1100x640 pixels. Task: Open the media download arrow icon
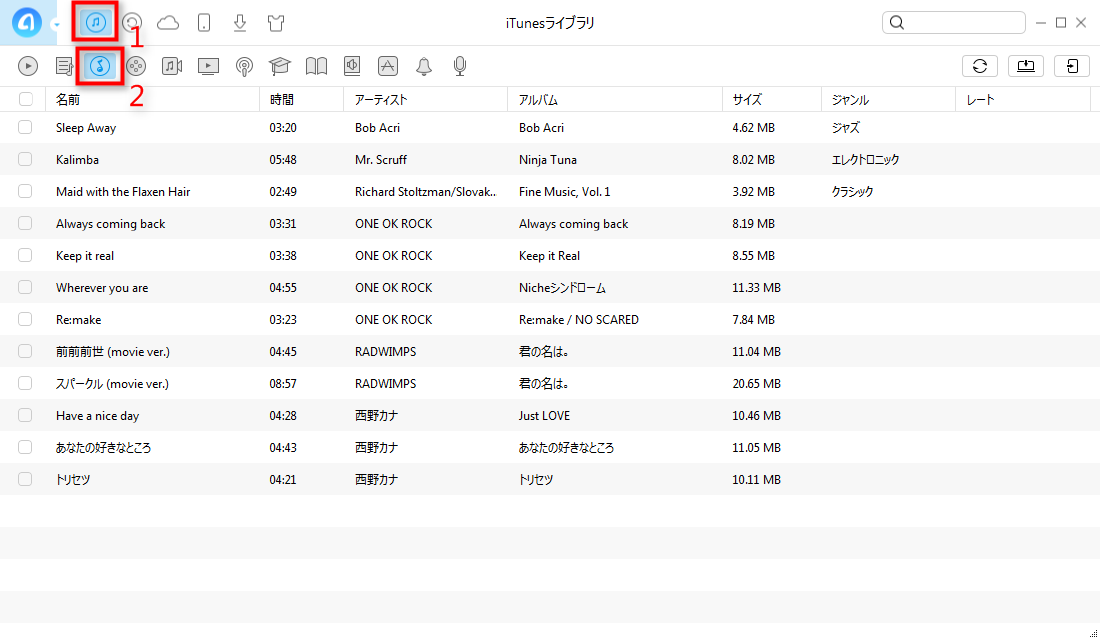(240, 23)
